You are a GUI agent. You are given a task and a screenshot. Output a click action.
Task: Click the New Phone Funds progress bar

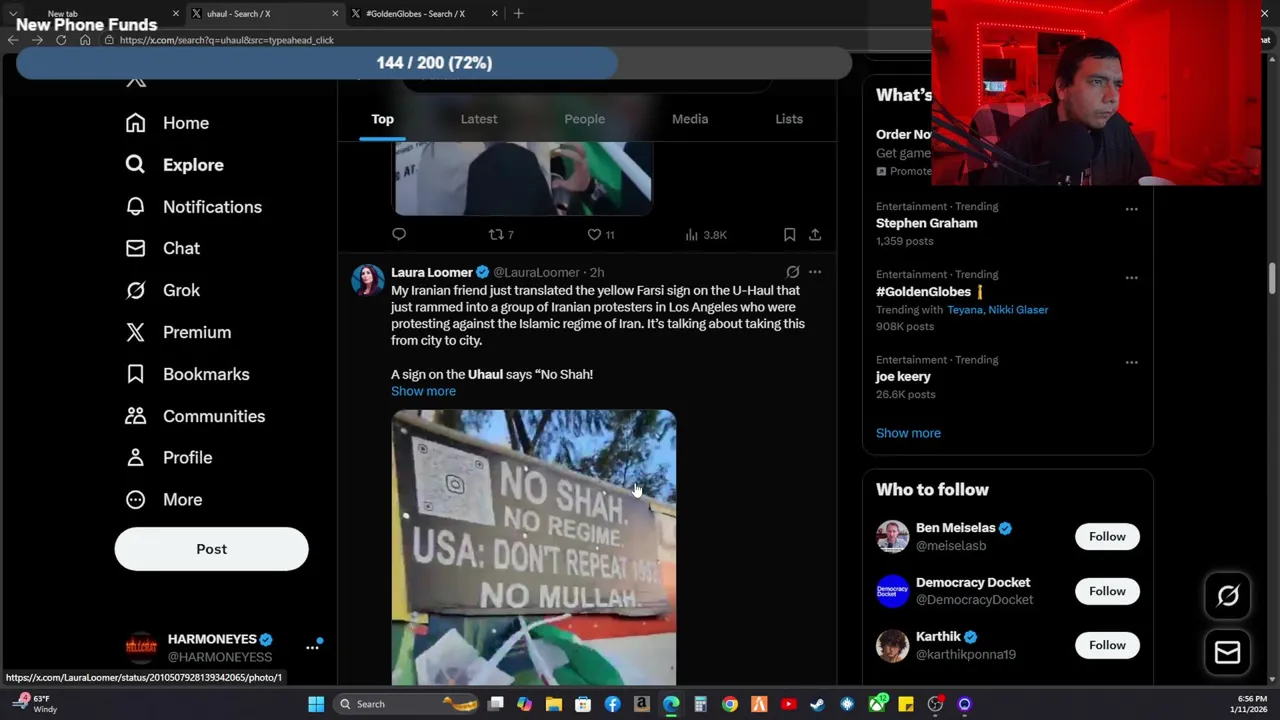(434, 62)
